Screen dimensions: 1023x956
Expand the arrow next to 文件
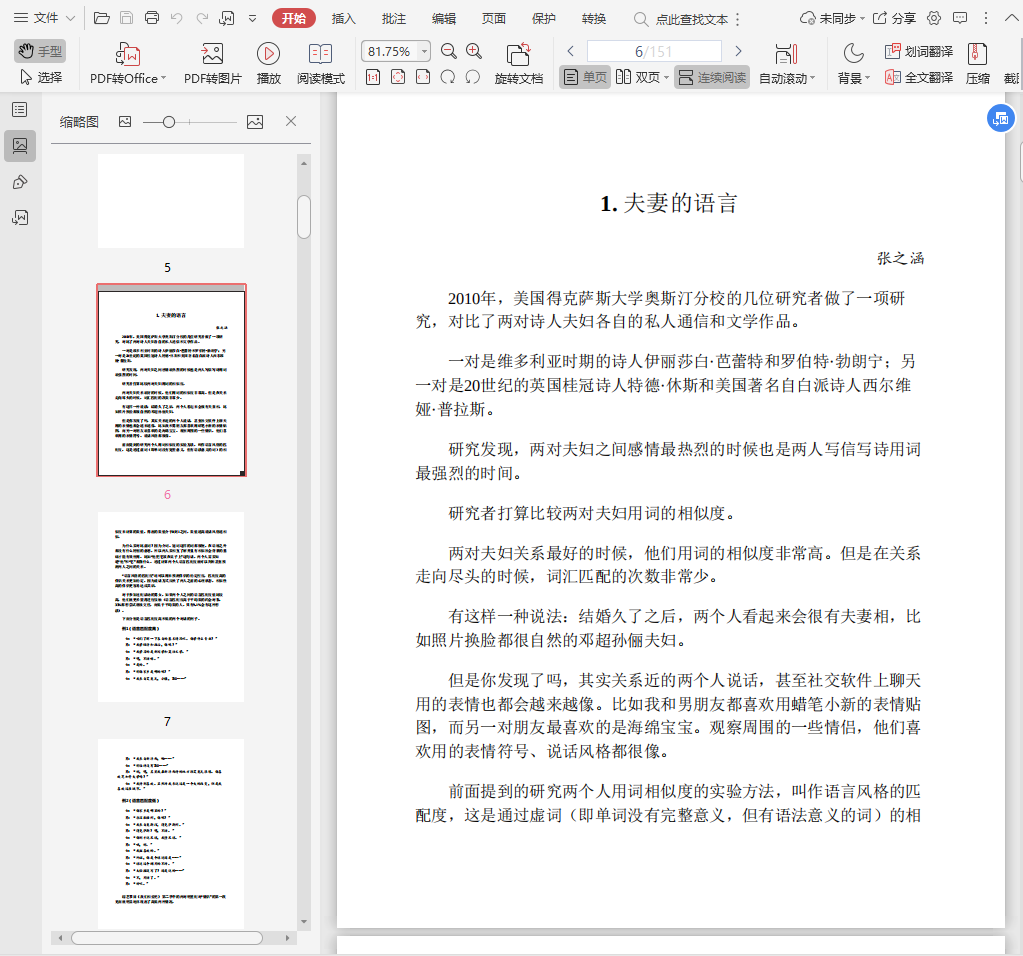pos(70,18)
